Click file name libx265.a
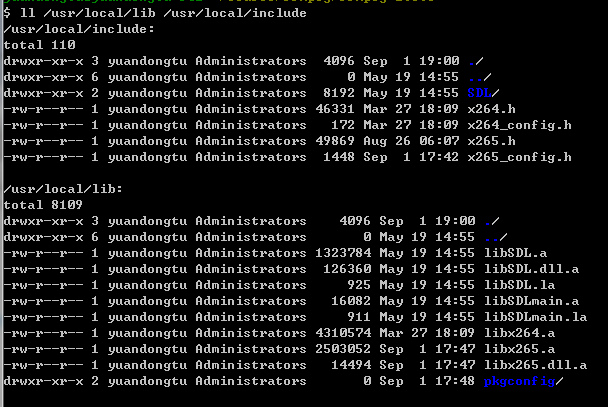608x407 pixels. click(x=519, y=349)
